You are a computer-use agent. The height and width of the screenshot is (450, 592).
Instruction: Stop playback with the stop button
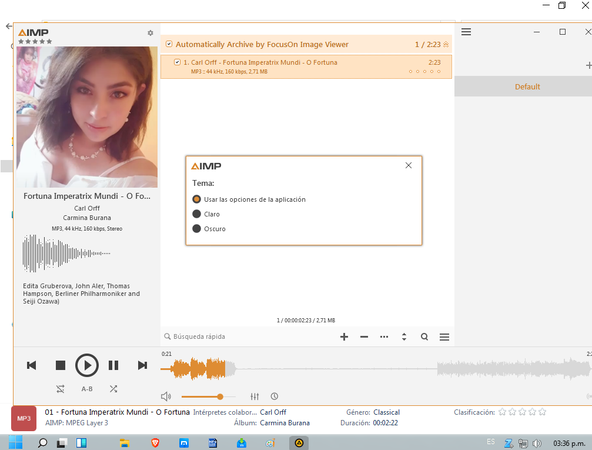(x=60, y=365)
